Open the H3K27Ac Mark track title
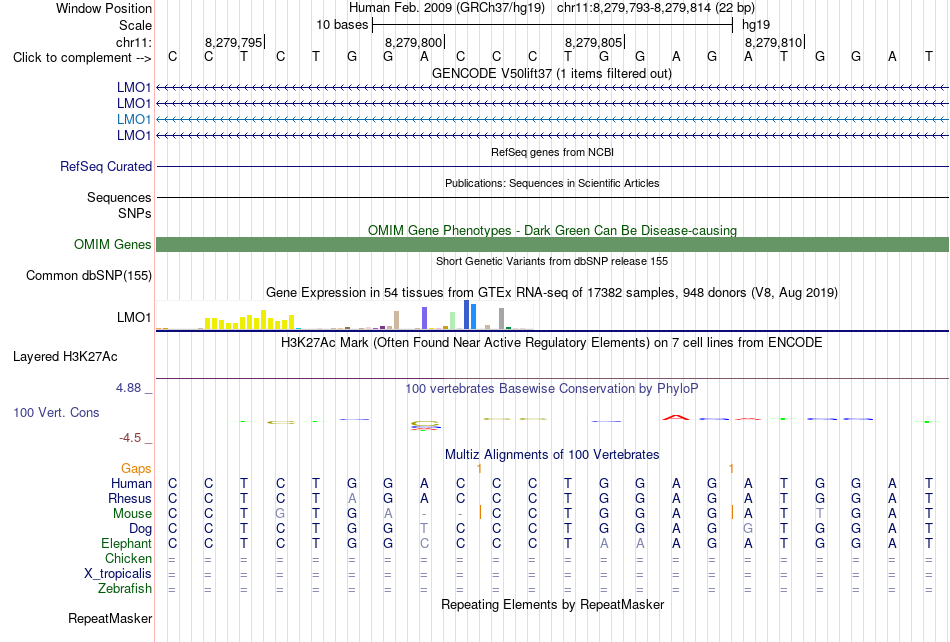950x642 pixels. (552, 343)
